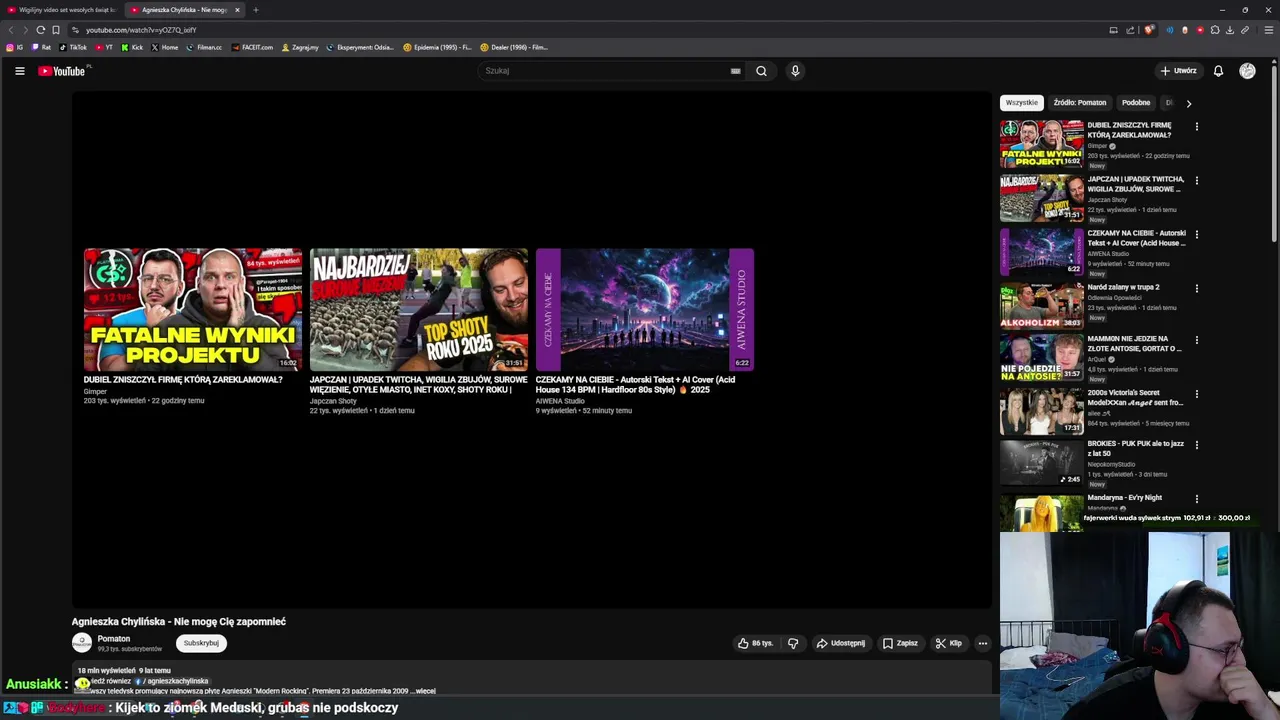The height and width of the screenshot is (720, 1280).
Task: Open options for Naród zalany sidebar video
Action: pyautogui.click(x=1196, y=289)
